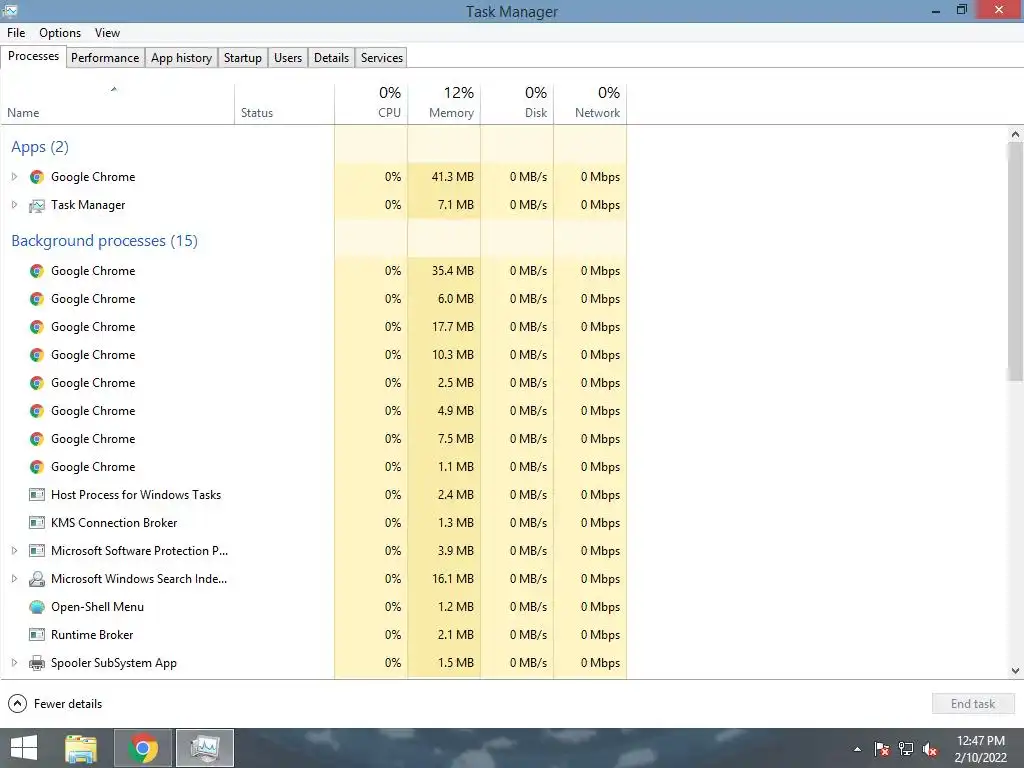Expand the Google Chrome app group
Viewport: 1024px width, 768px height.
tap(14, 177)
